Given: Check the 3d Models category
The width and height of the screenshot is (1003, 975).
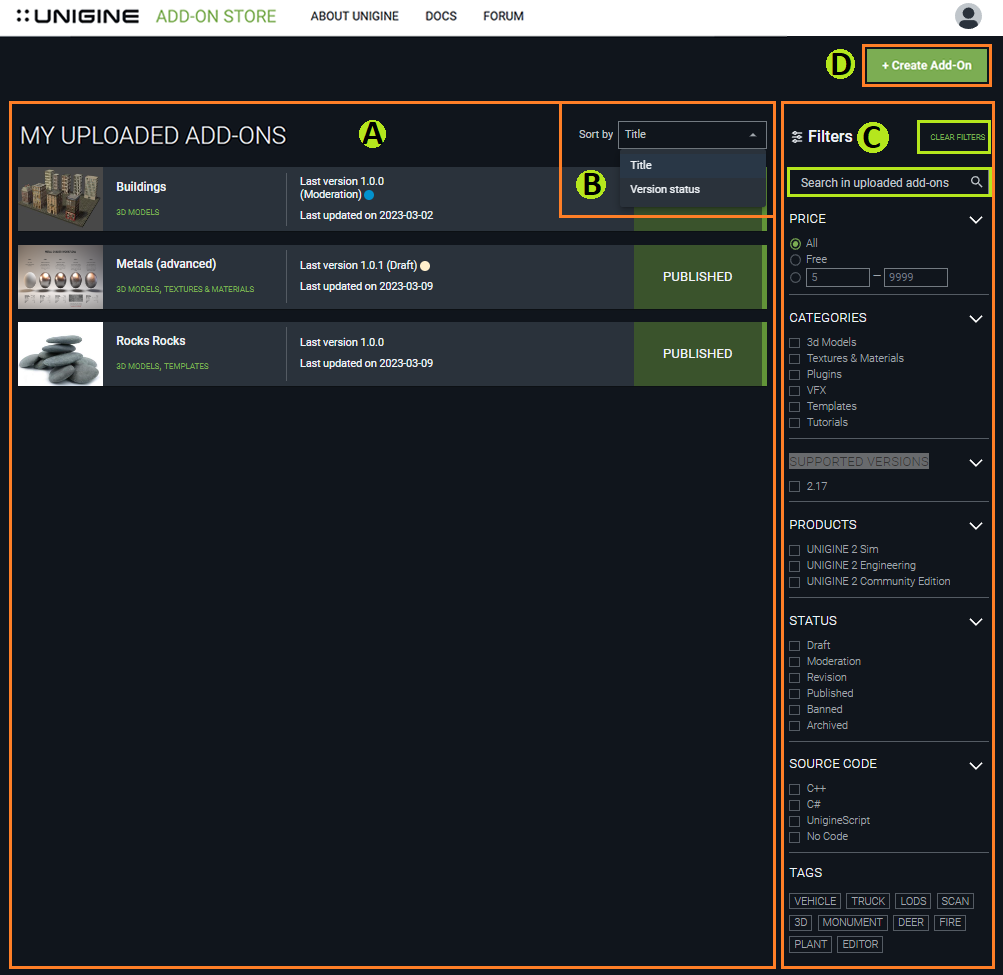Looking at the screenshot, I should click(794, 343).
